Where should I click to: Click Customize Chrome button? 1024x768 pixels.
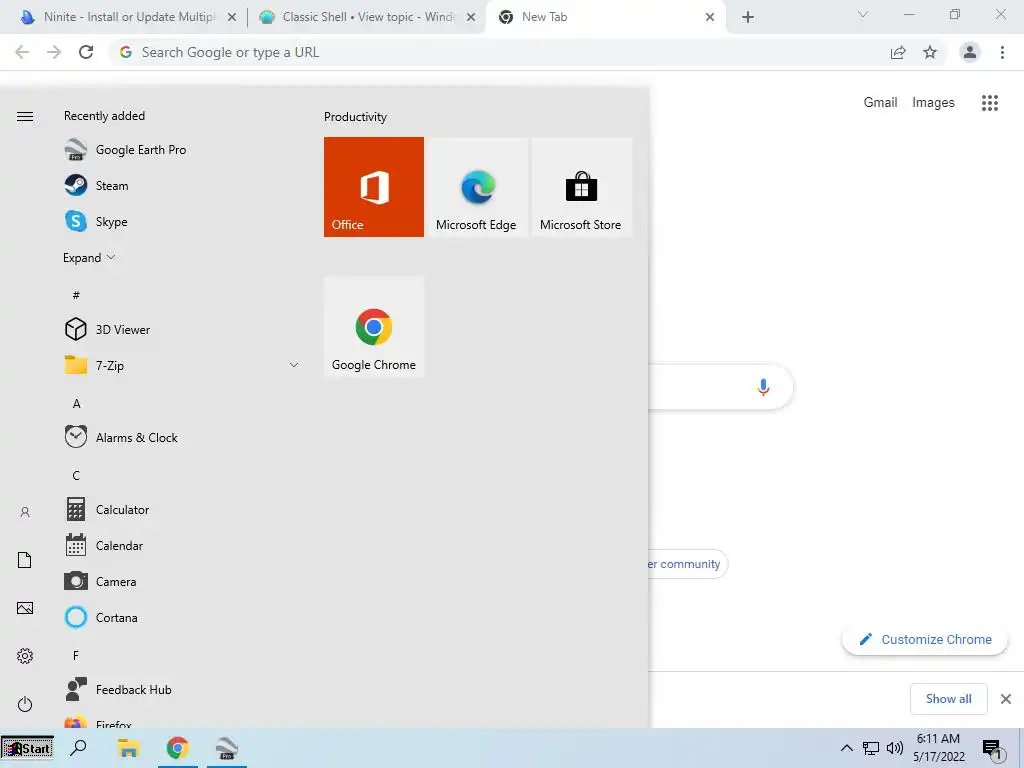pyautogui.click(x=925, y=639)
